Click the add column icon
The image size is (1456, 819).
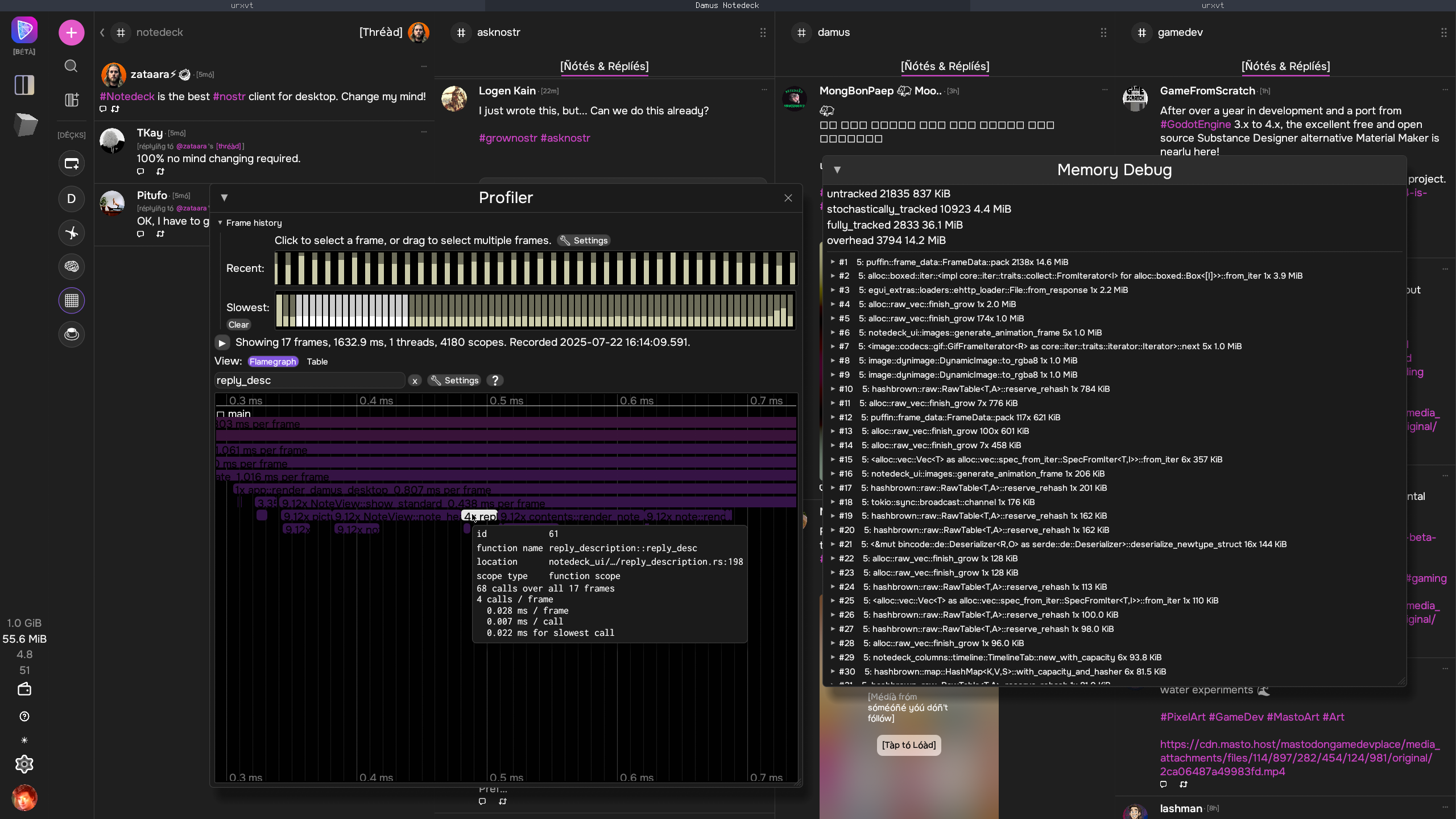pyautogui.click(x=72, y=100)
